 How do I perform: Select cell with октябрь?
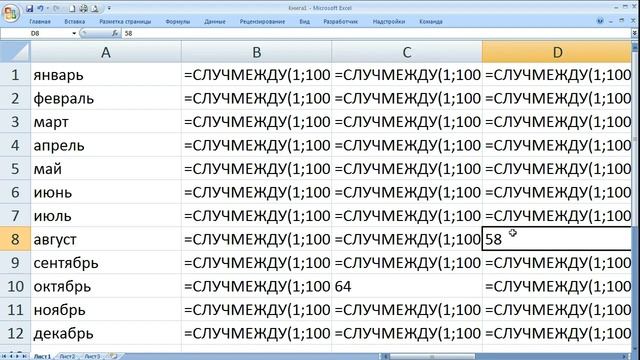pyautogui.click(x=106, y=286)
